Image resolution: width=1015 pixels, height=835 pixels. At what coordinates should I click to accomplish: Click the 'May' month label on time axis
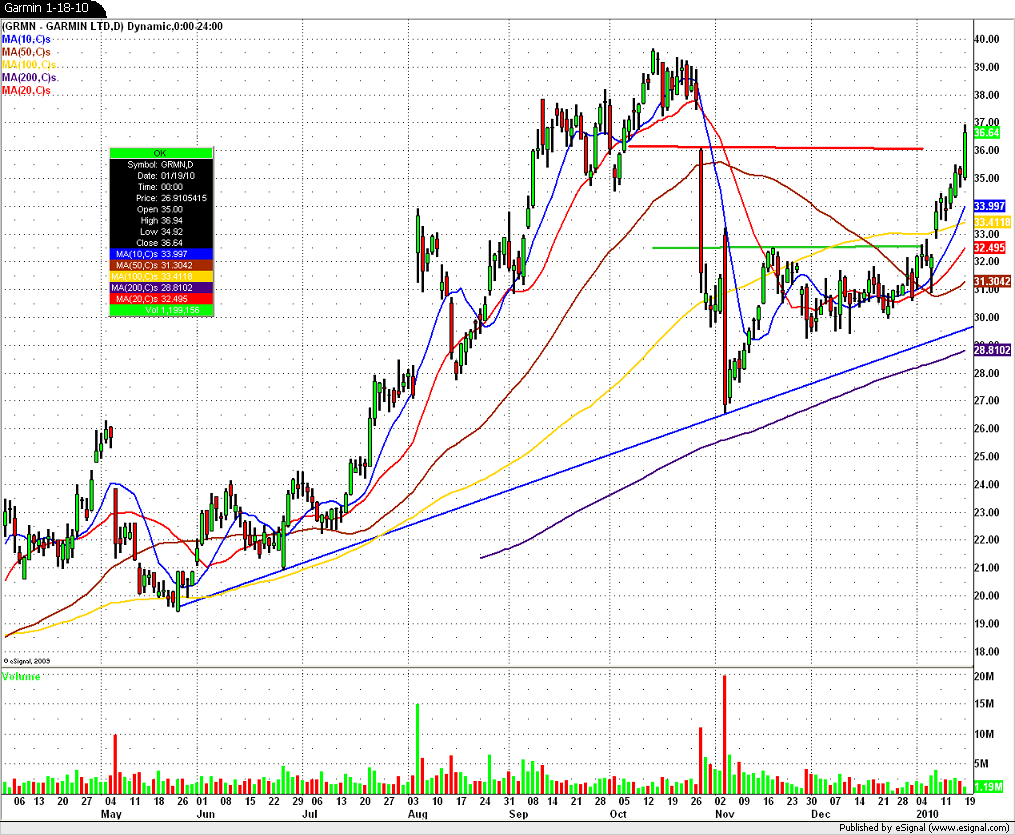click(111, 814)
